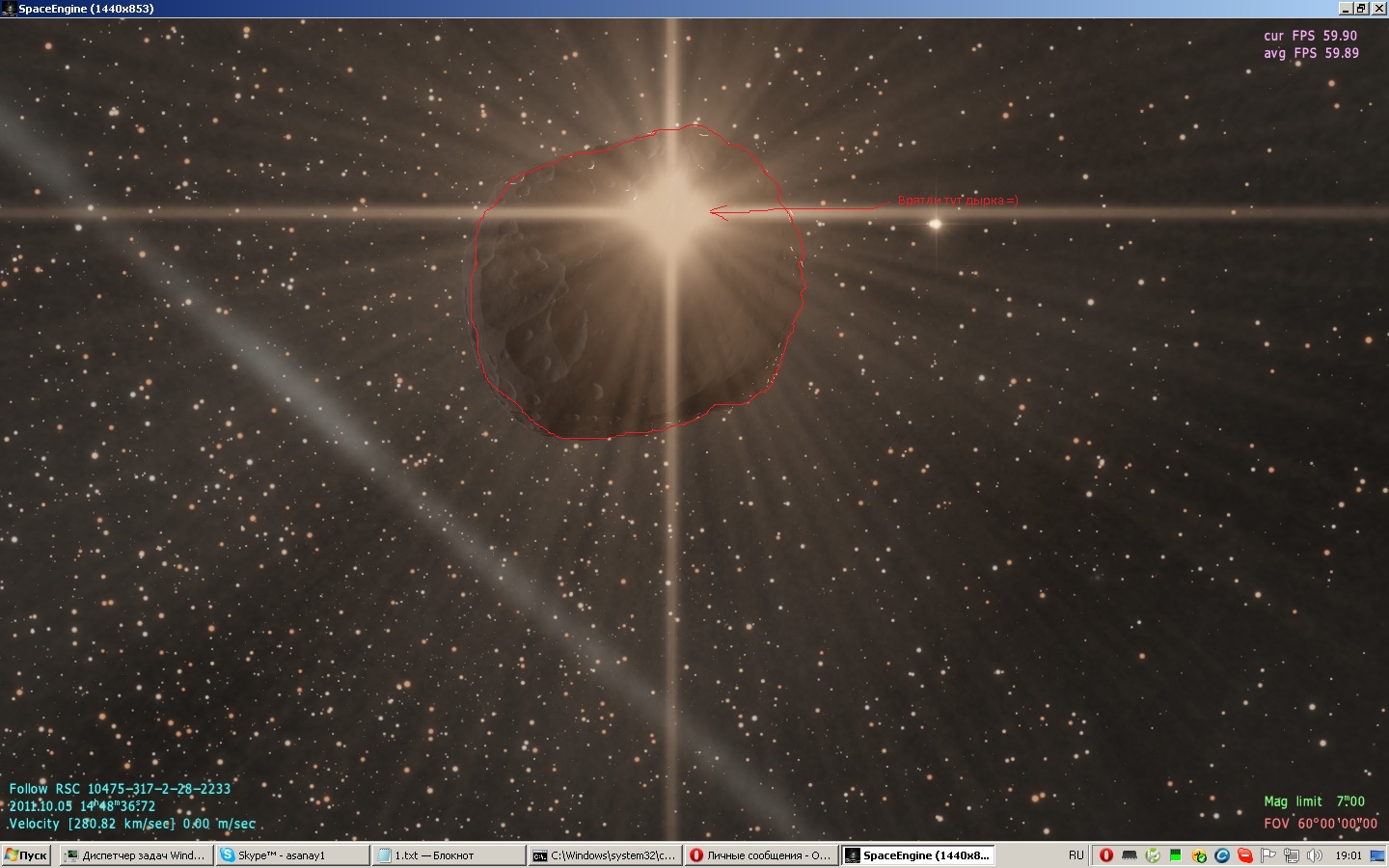Click the avg FPS 59.89 readout

(1312, 53)
